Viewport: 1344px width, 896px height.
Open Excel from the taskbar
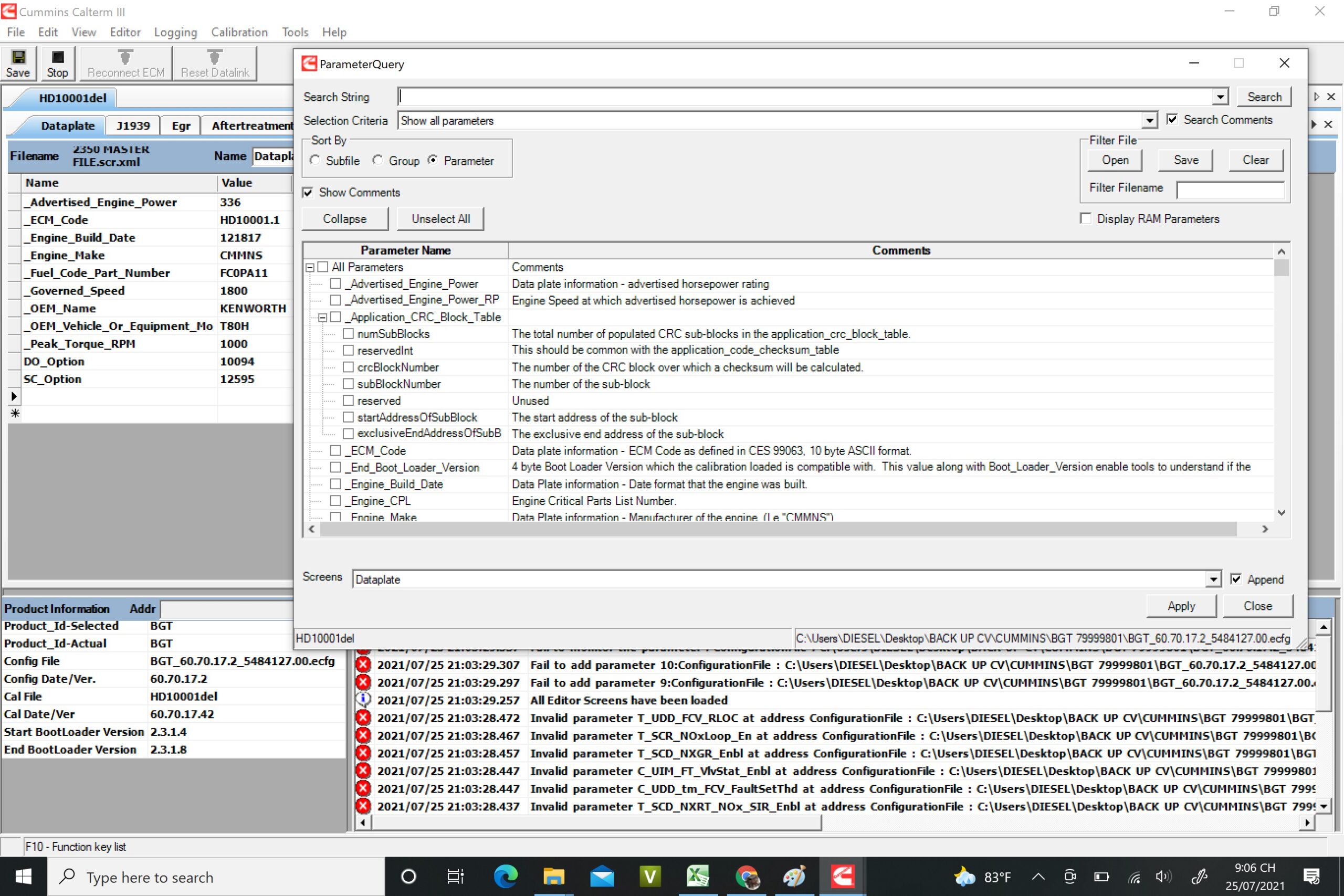[x=698, y=876]
